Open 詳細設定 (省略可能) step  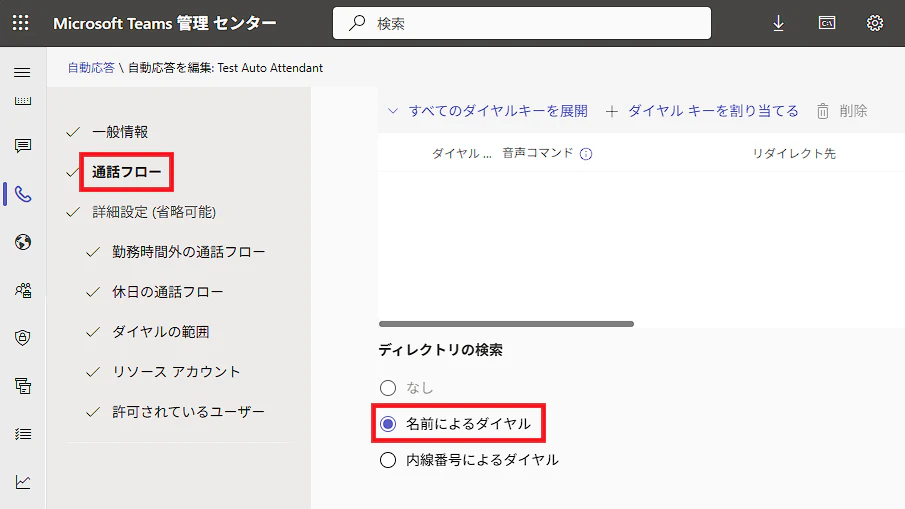[x=154, y=212]
